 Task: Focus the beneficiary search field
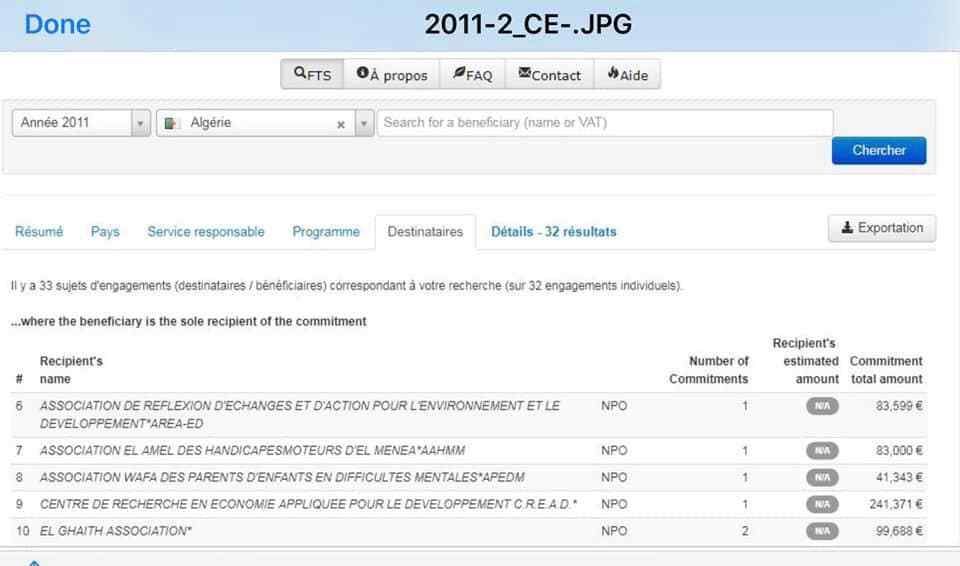tap(604, 123)
